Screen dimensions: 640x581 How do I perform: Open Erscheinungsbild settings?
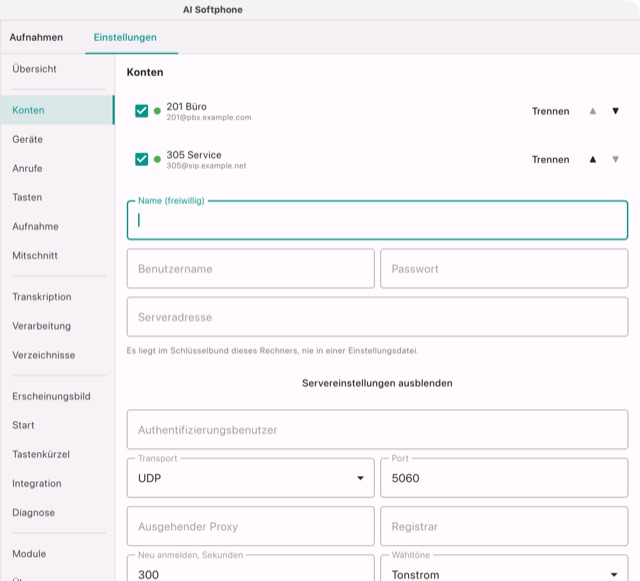(x=58, y=396)
